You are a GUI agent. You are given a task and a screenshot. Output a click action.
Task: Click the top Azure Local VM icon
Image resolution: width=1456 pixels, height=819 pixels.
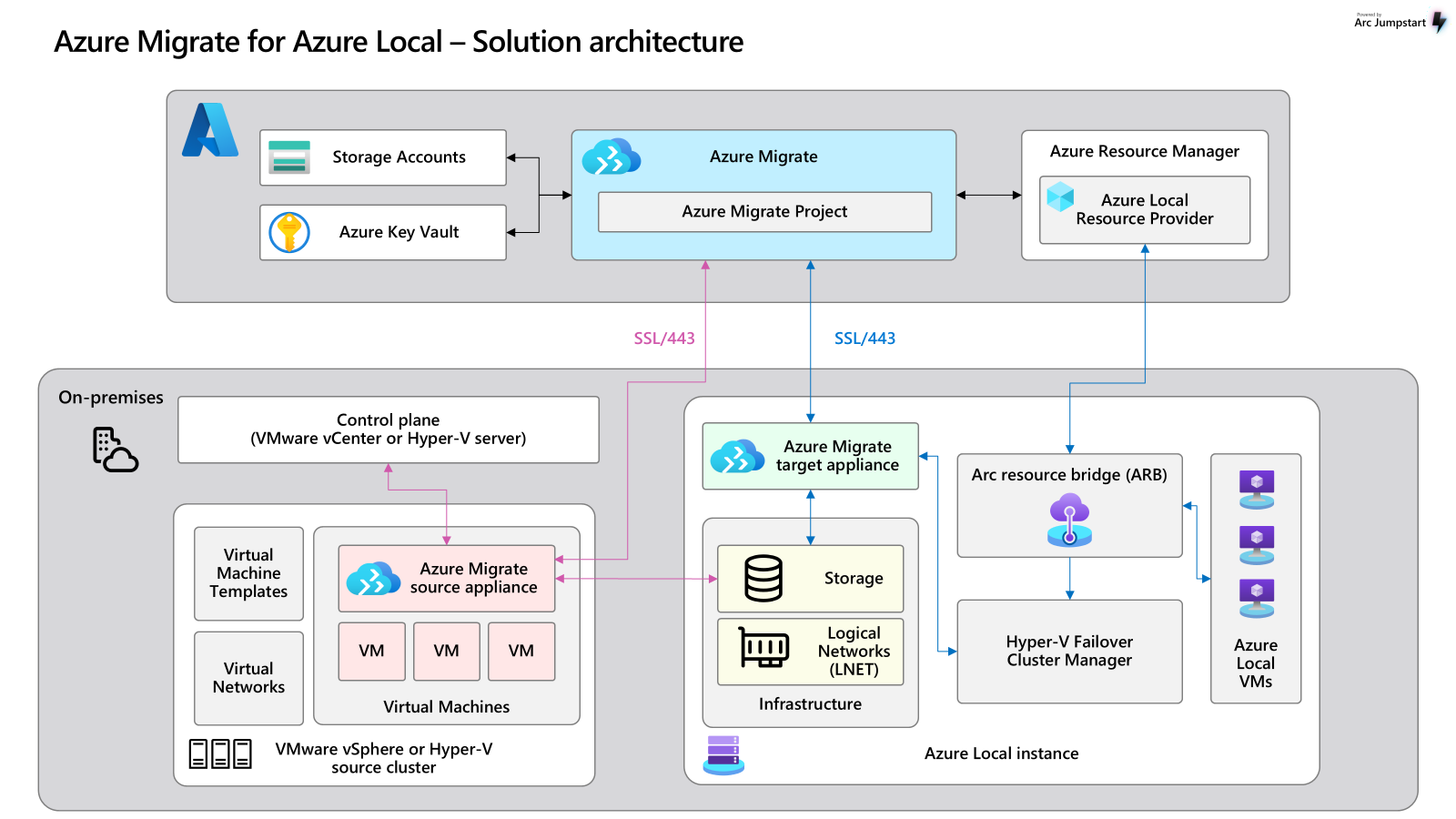point(1257,490)
